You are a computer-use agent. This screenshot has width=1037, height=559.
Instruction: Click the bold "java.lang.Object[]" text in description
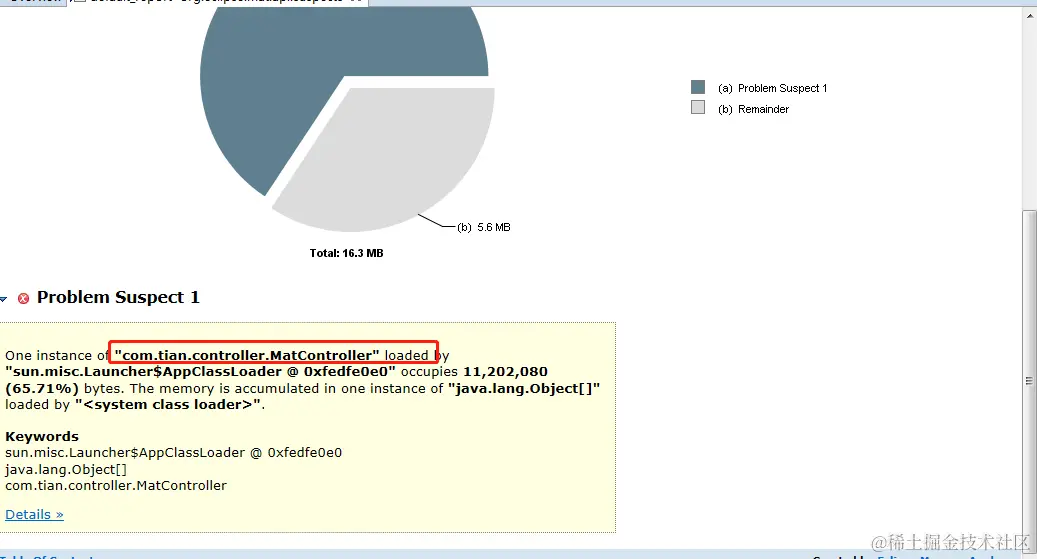coord(524,388)
